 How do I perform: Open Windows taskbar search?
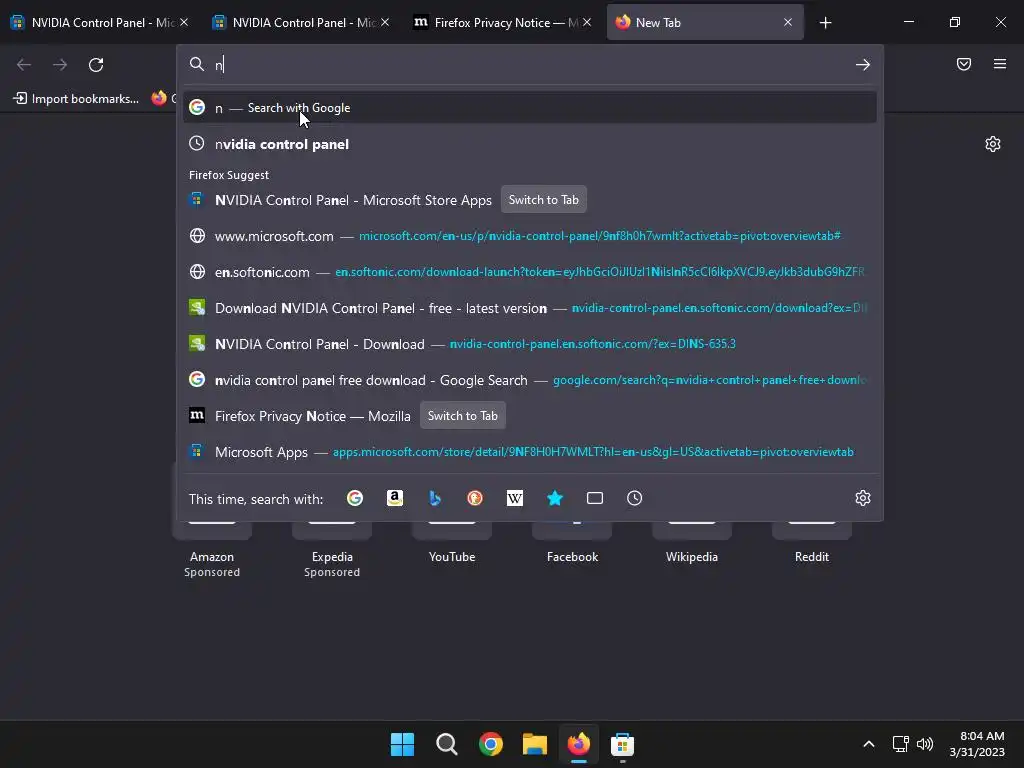[x=447, y=744]
